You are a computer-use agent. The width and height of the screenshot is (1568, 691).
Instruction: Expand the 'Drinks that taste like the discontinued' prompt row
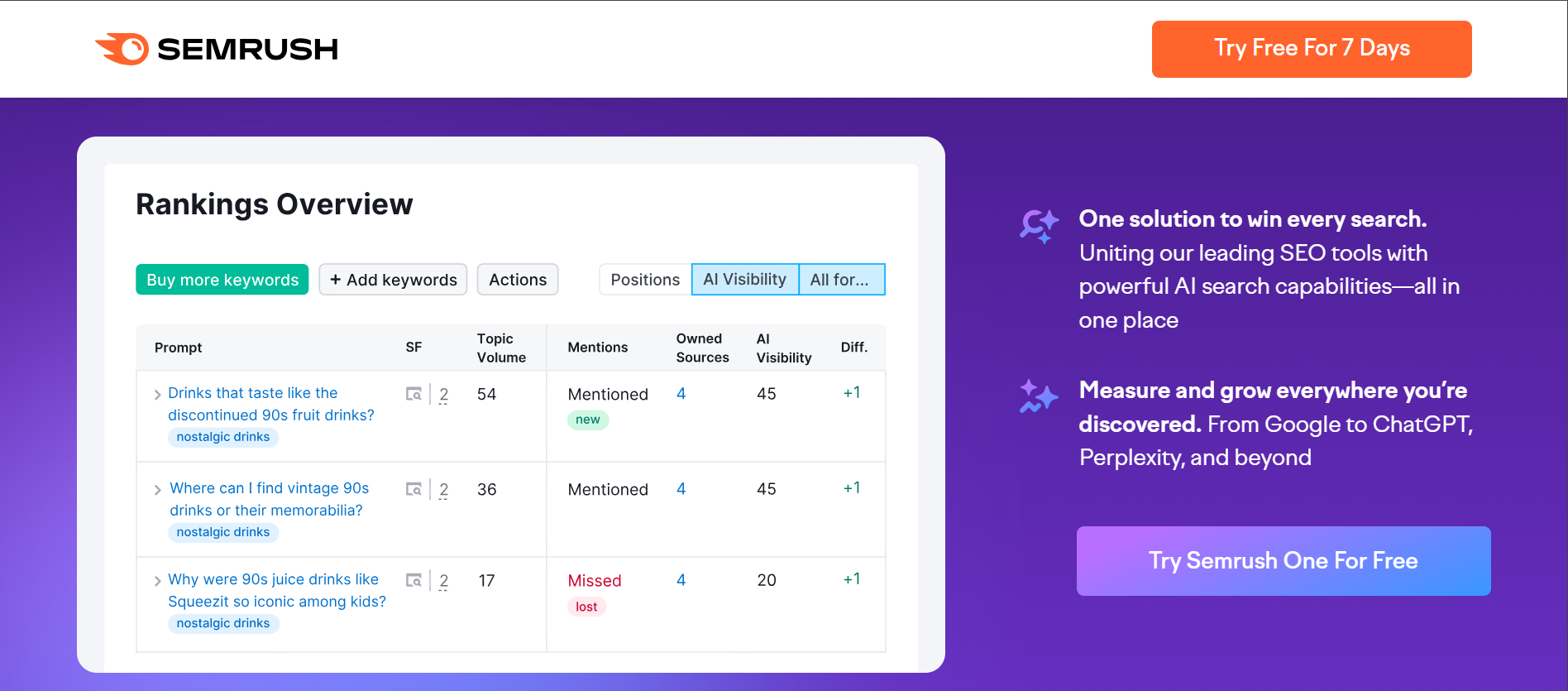point(157,395)
